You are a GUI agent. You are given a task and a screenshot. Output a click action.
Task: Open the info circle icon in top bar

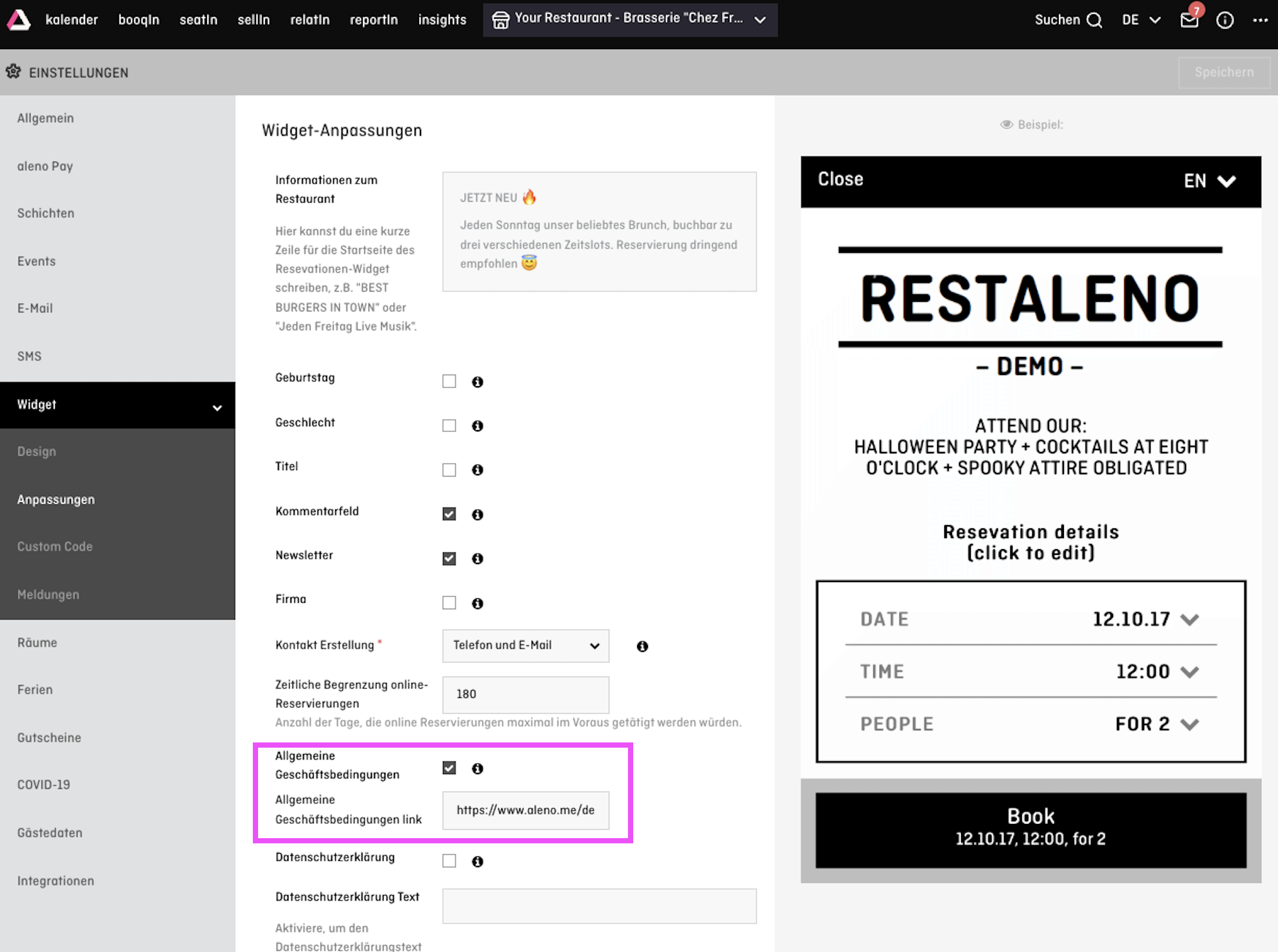point(1225,20)
